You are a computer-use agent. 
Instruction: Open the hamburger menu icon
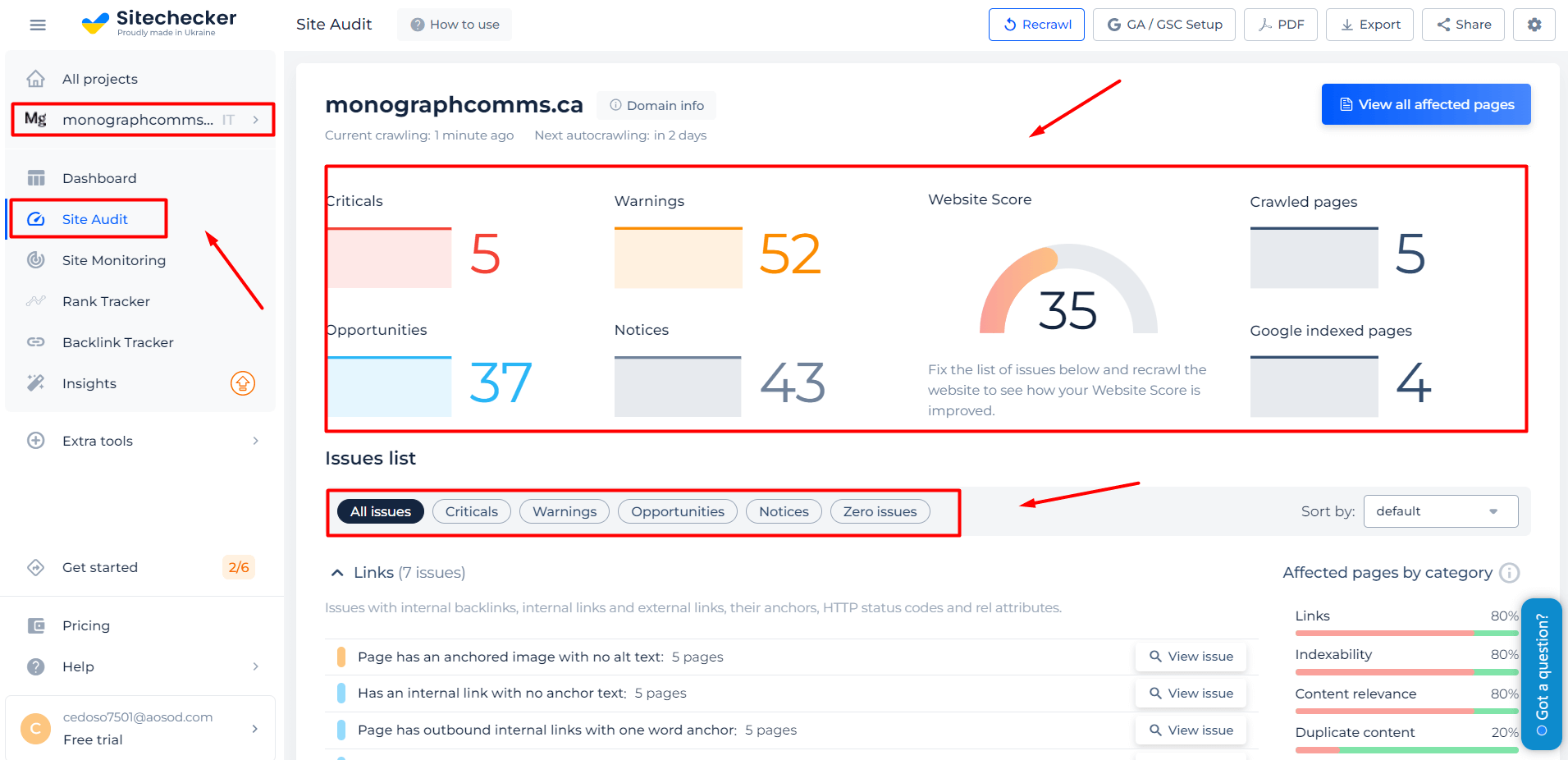pos(38,25)
